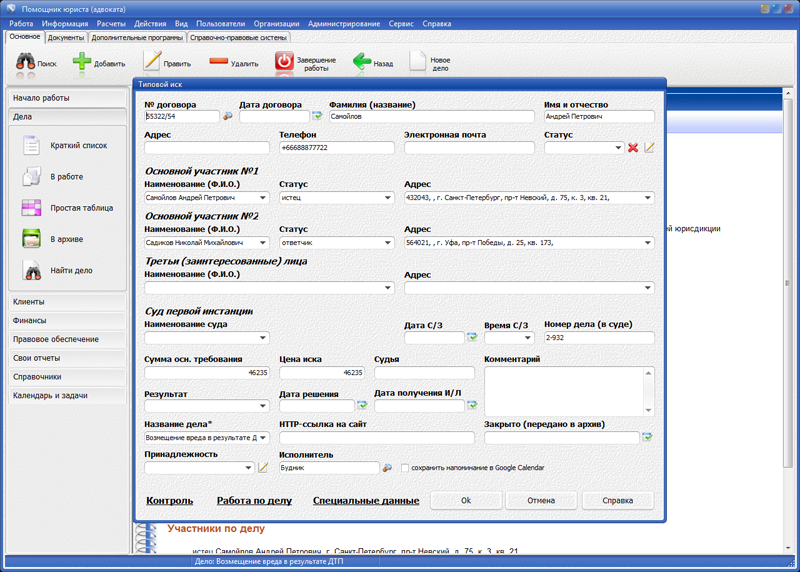Click the Отмена button
Image resolution: width=800 pixels, height=572 pixels.
tap(541, 500)
